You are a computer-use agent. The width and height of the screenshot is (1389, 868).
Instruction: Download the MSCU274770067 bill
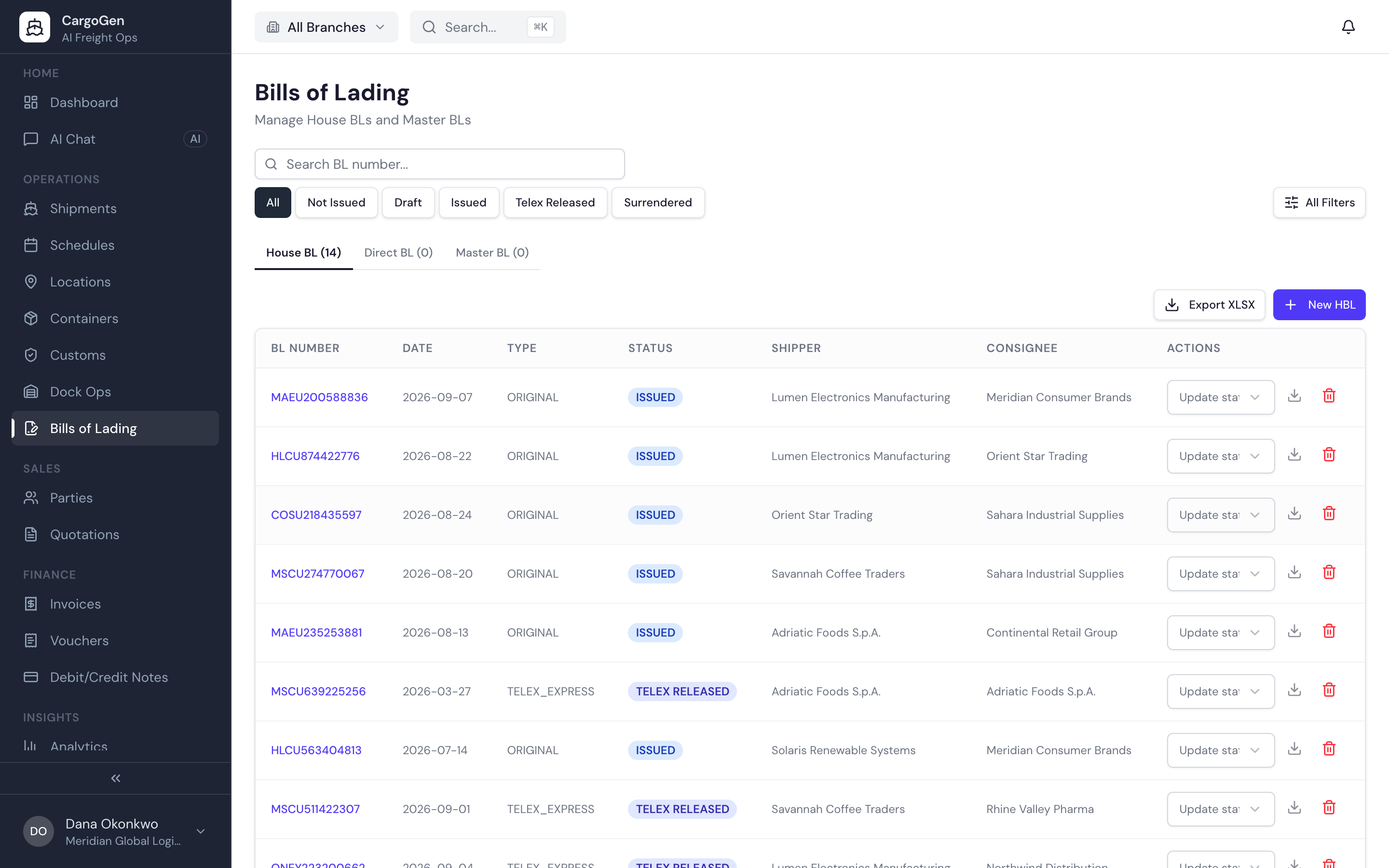coord(1294,573)
